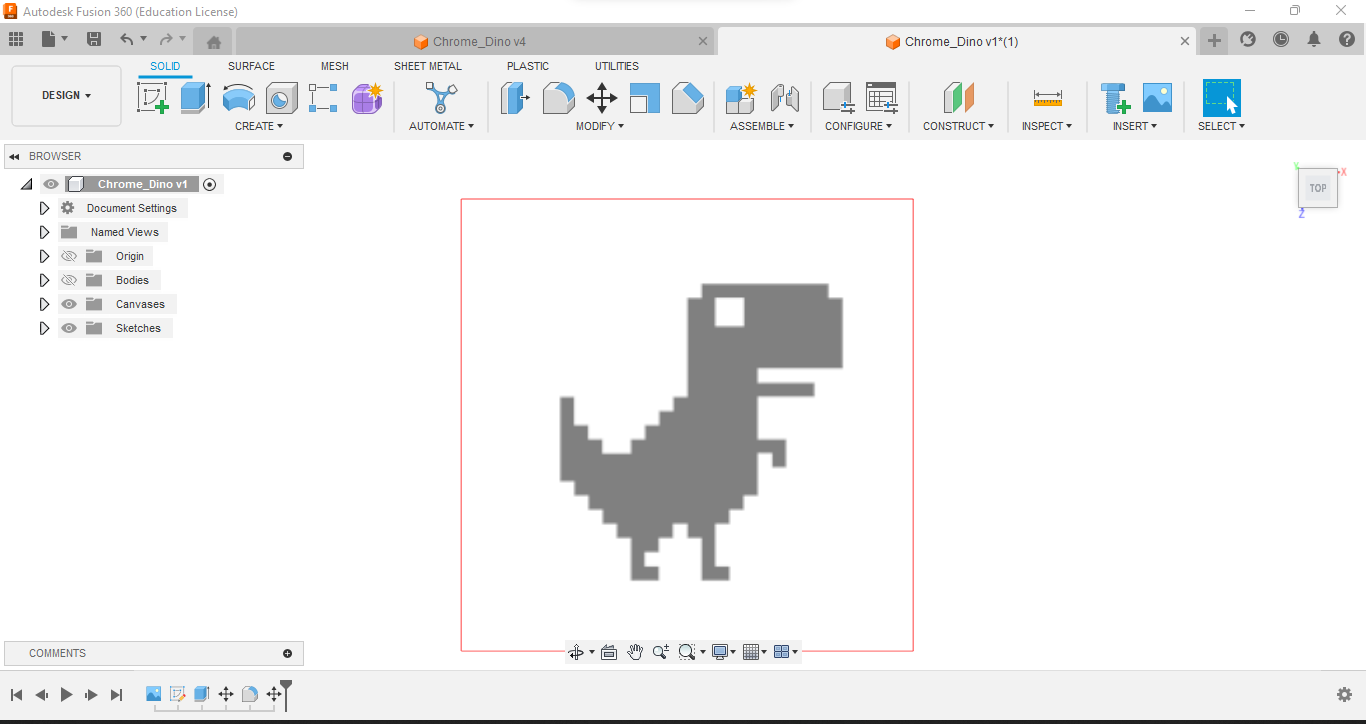Toggle the activate component radio button
The width and height of the screenshot is (1366, 724).
point(209,184)
